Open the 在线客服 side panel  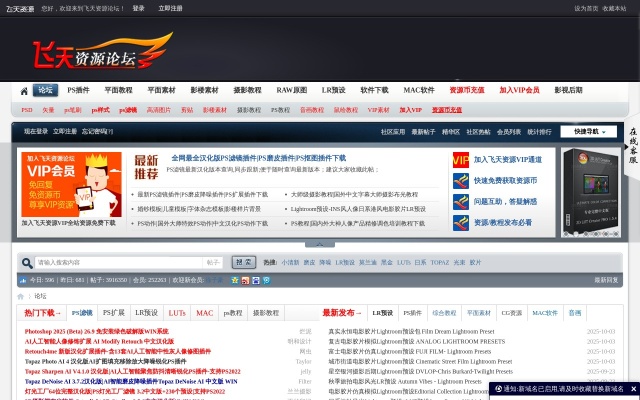(632, 145)
